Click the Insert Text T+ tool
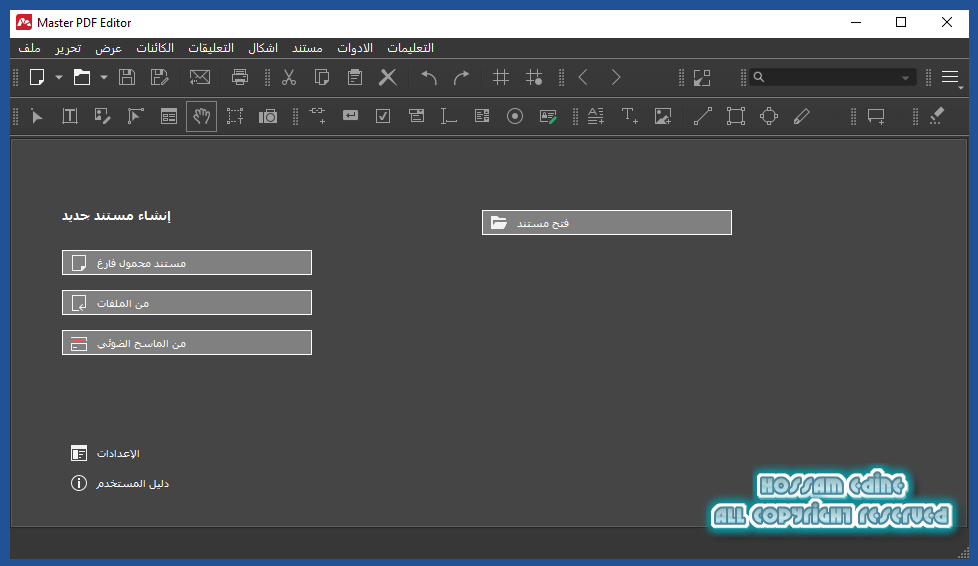The image size is (978, 566). [629, 116]
